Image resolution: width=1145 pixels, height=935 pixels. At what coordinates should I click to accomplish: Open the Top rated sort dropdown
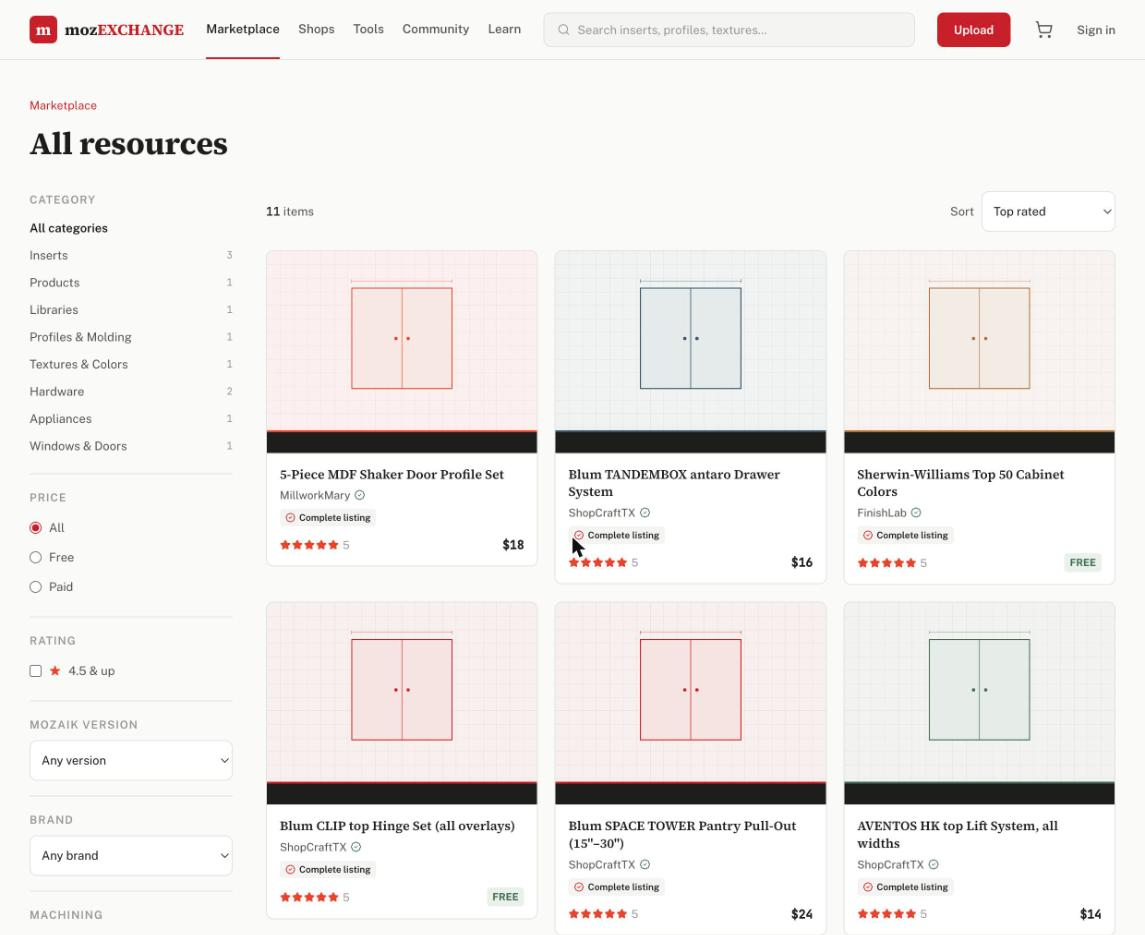(x=1048, y=212)
